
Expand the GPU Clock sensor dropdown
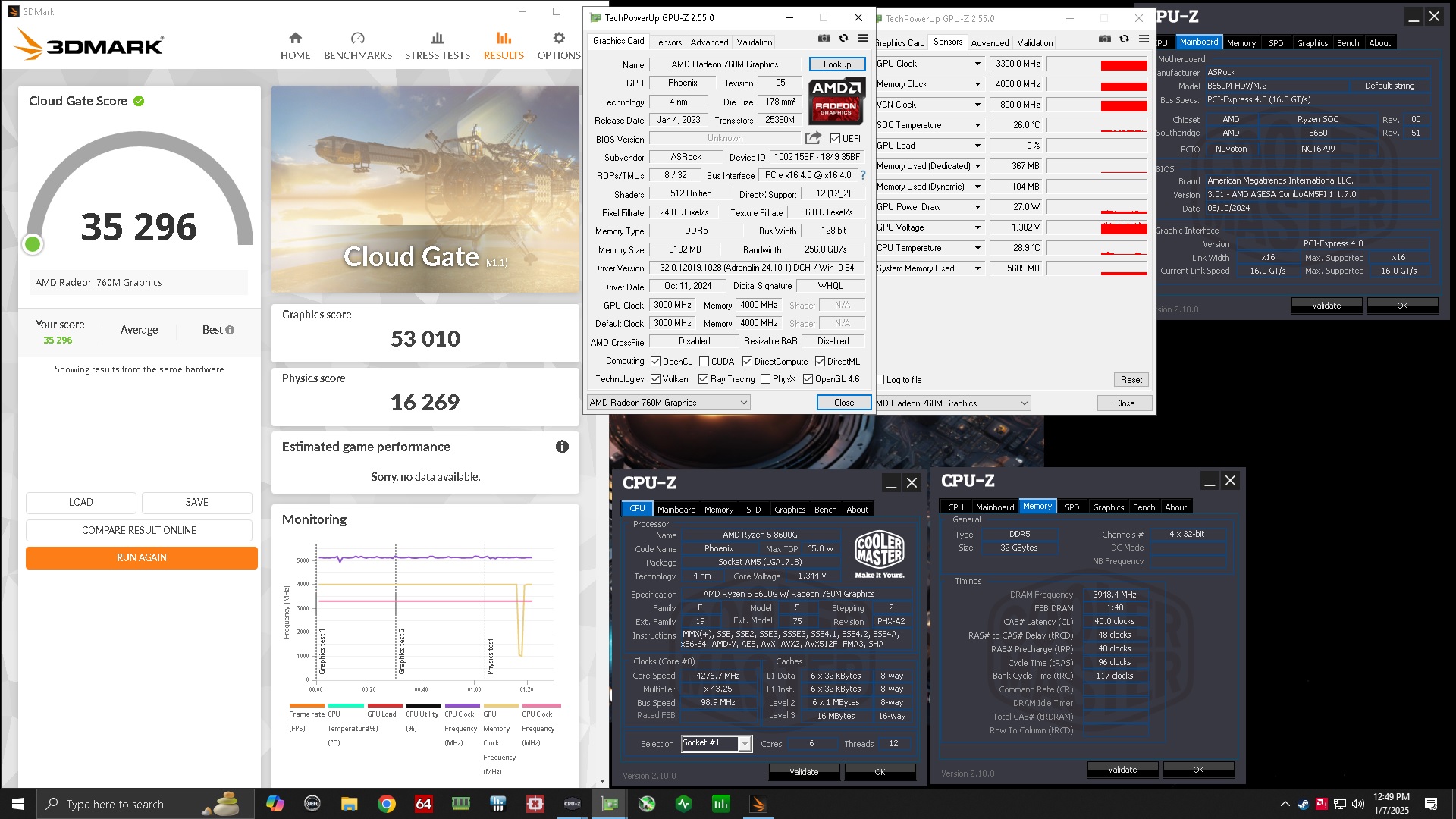click(977, 64)
